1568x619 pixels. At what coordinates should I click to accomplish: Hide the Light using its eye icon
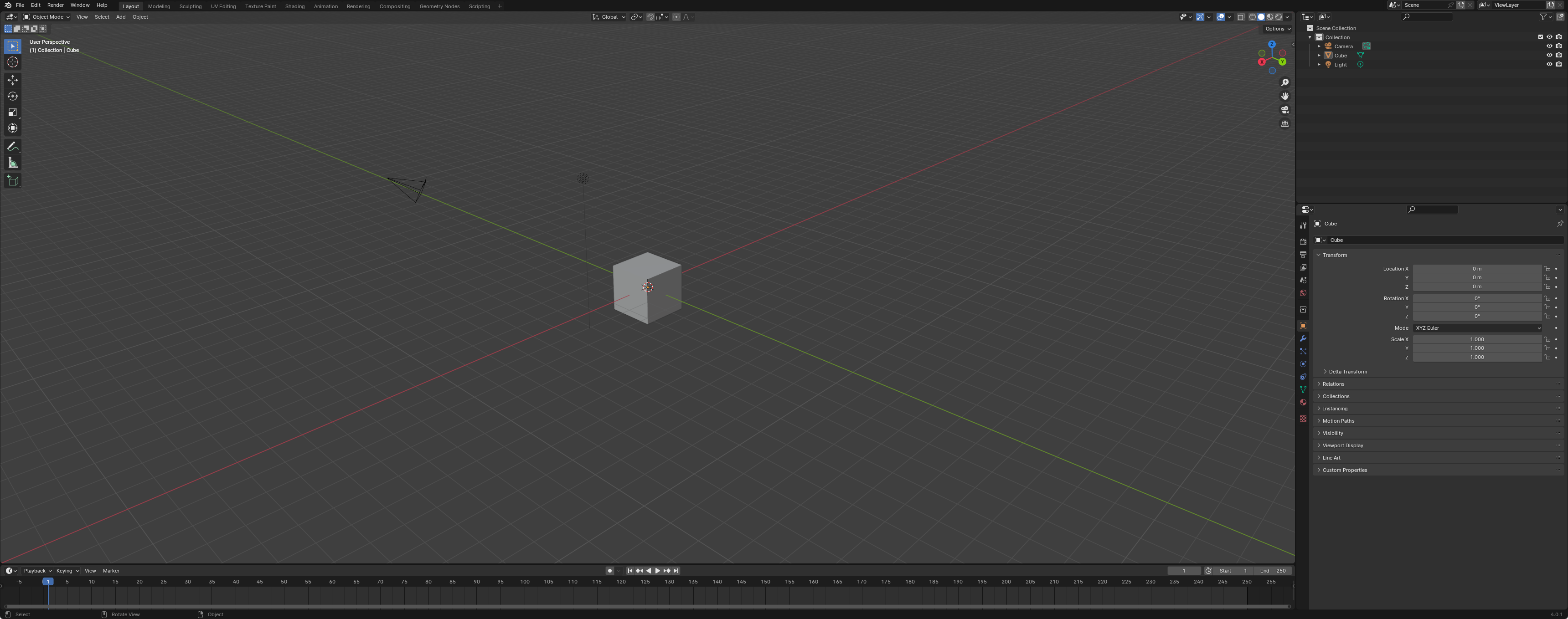(x=1549, y=65)
